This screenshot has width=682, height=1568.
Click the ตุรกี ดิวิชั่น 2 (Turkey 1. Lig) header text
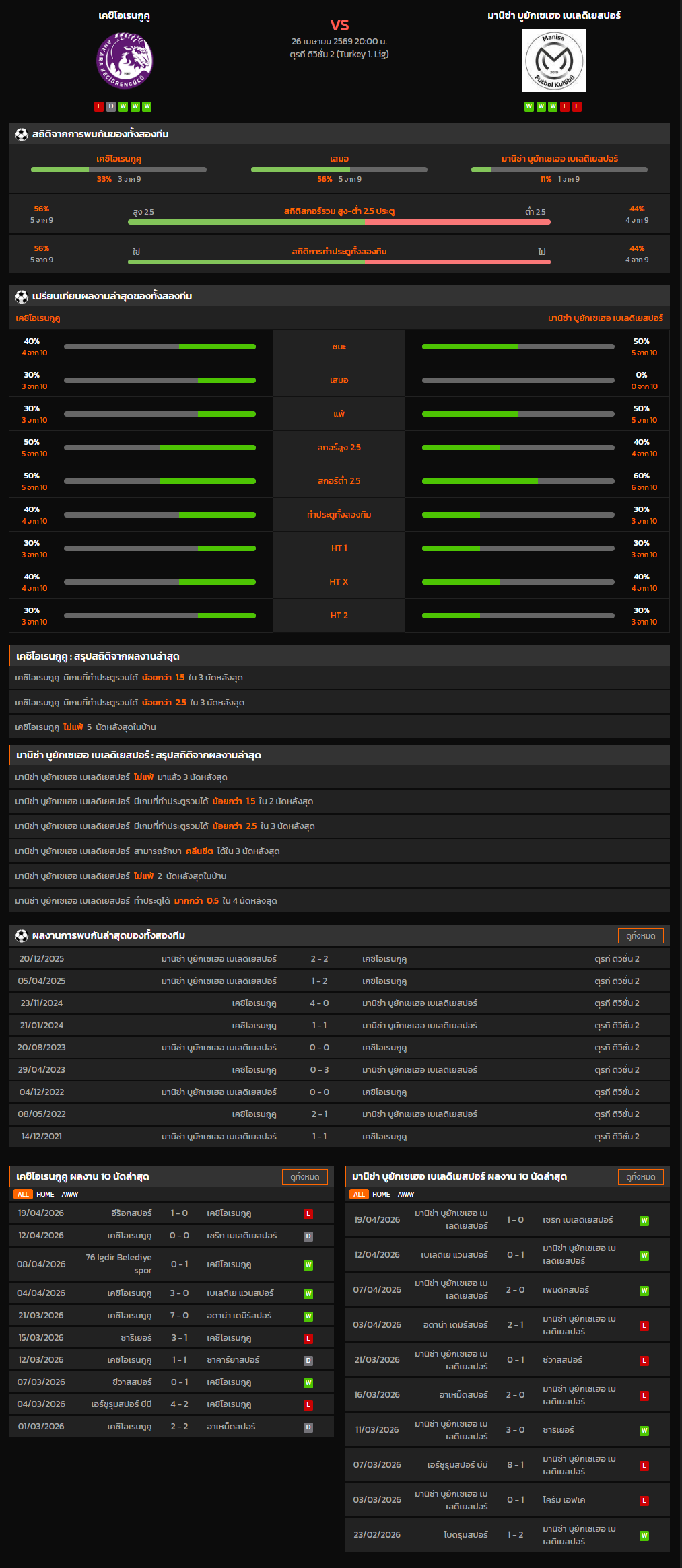pyautogui.click(x=339, y=55)
